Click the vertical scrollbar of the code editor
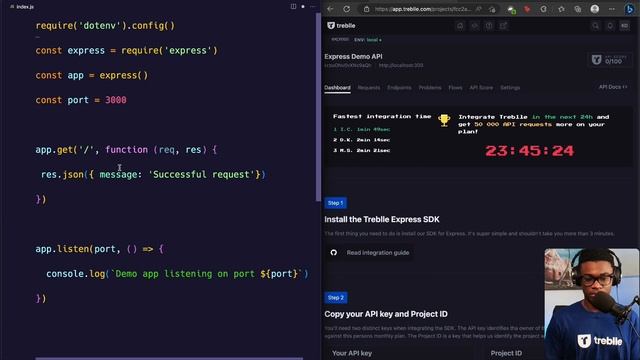This screenshot has height=360, width=640. point(318,106)
